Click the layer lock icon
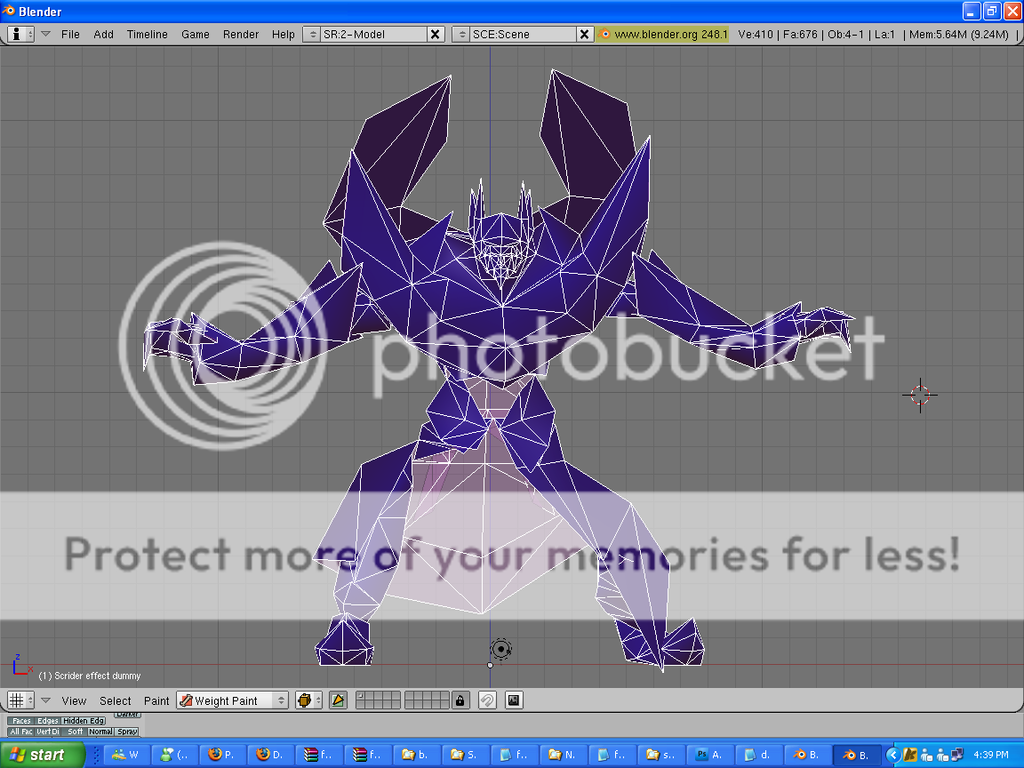The width and height of the screenshot is (1024, 768). click(460, 701)
